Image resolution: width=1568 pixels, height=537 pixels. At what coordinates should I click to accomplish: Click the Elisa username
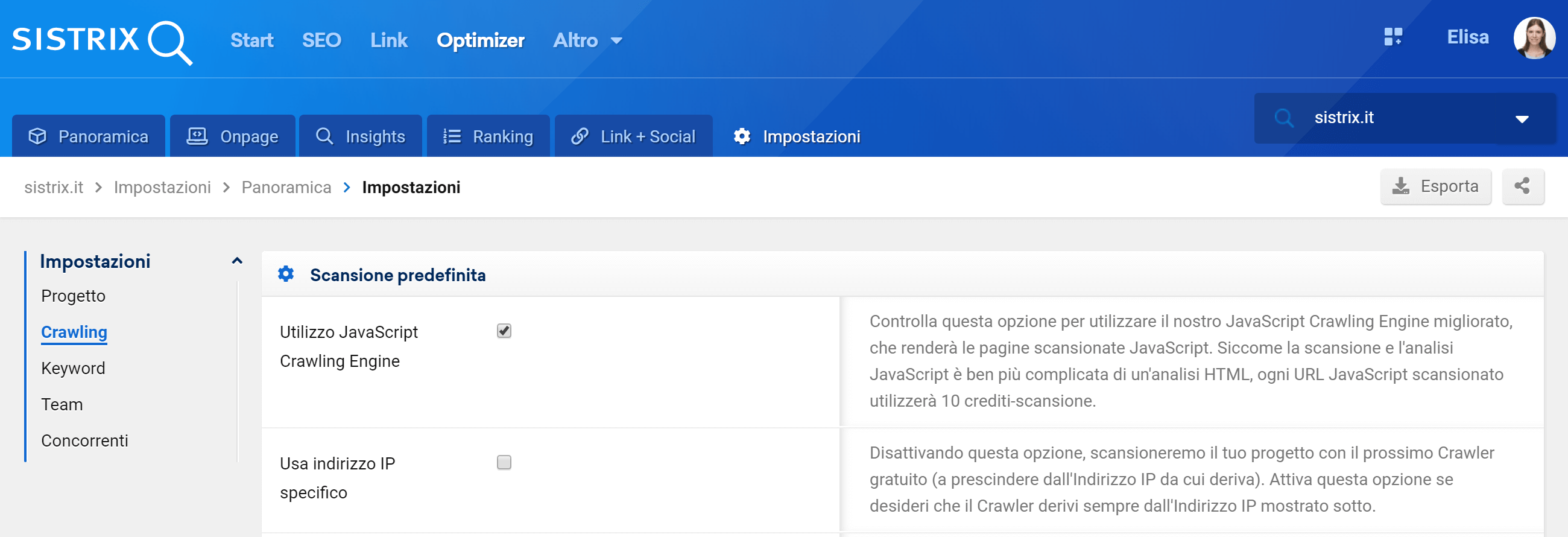pos(1467,37)
